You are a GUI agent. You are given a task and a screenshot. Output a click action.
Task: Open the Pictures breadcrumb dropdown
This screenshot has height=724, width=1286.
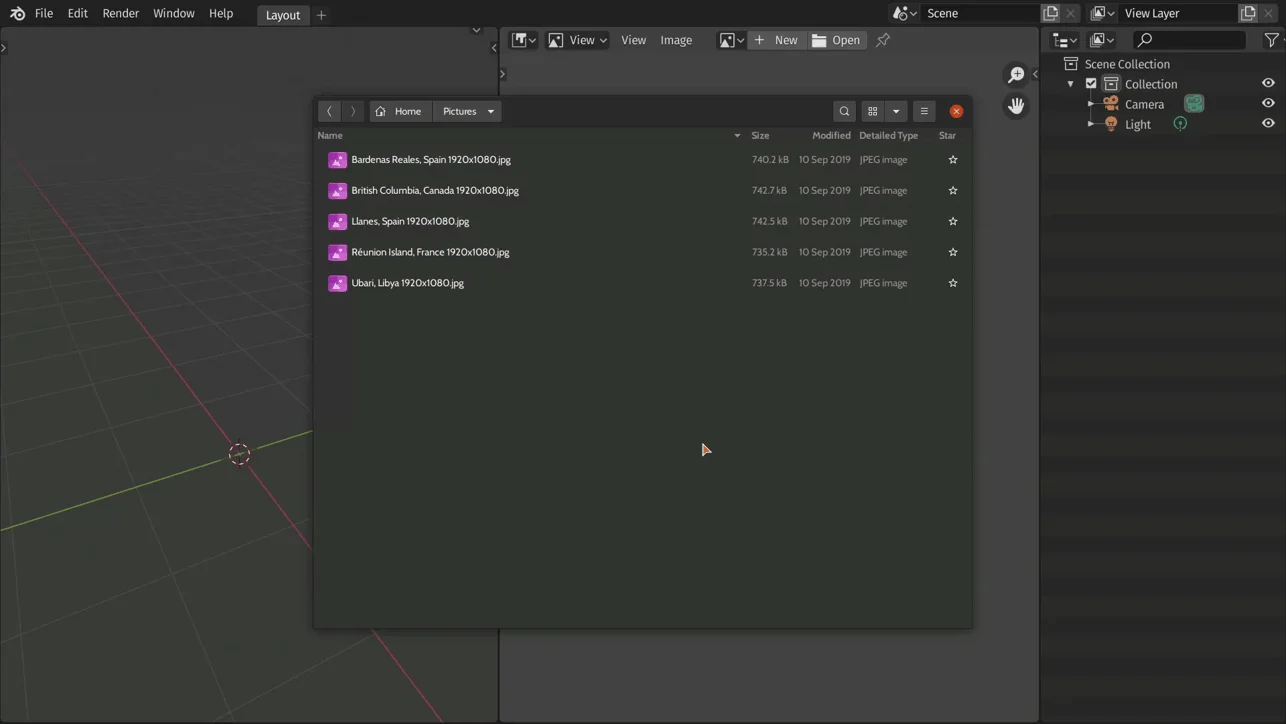(489, 111)
